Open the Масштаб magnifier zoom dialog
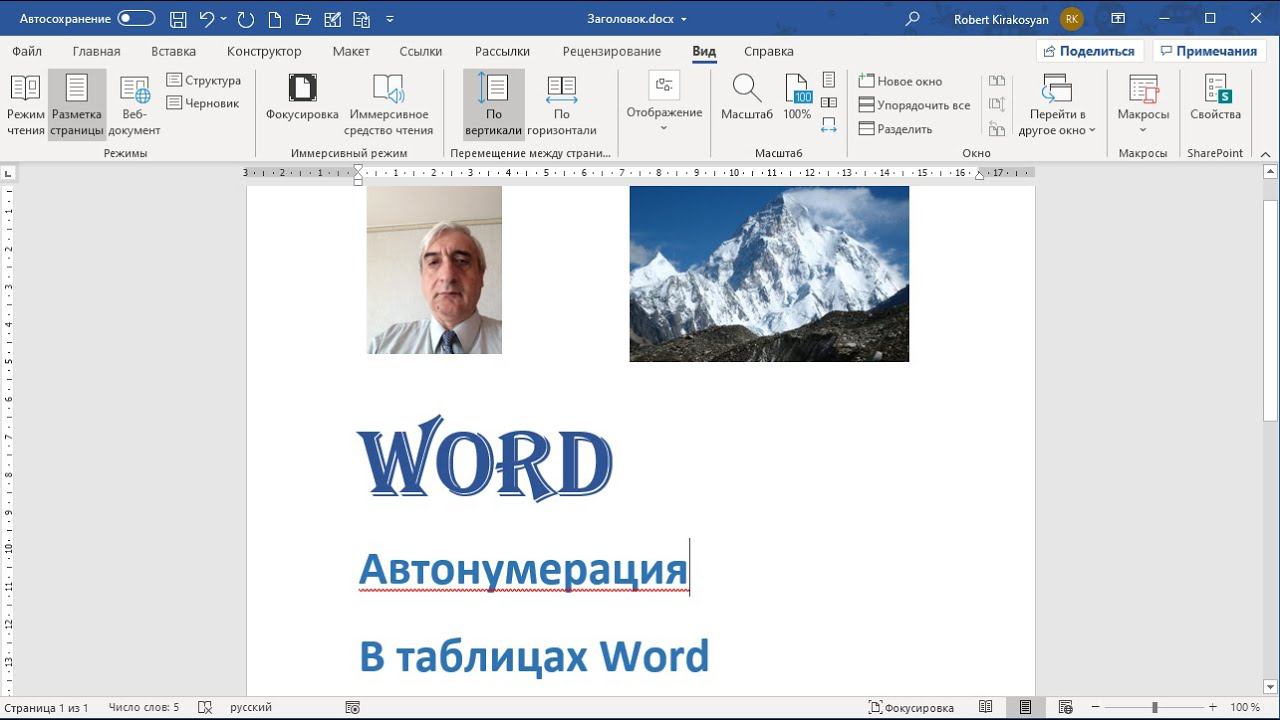Viewport: 1280px width, 720px height. [747, 98]
